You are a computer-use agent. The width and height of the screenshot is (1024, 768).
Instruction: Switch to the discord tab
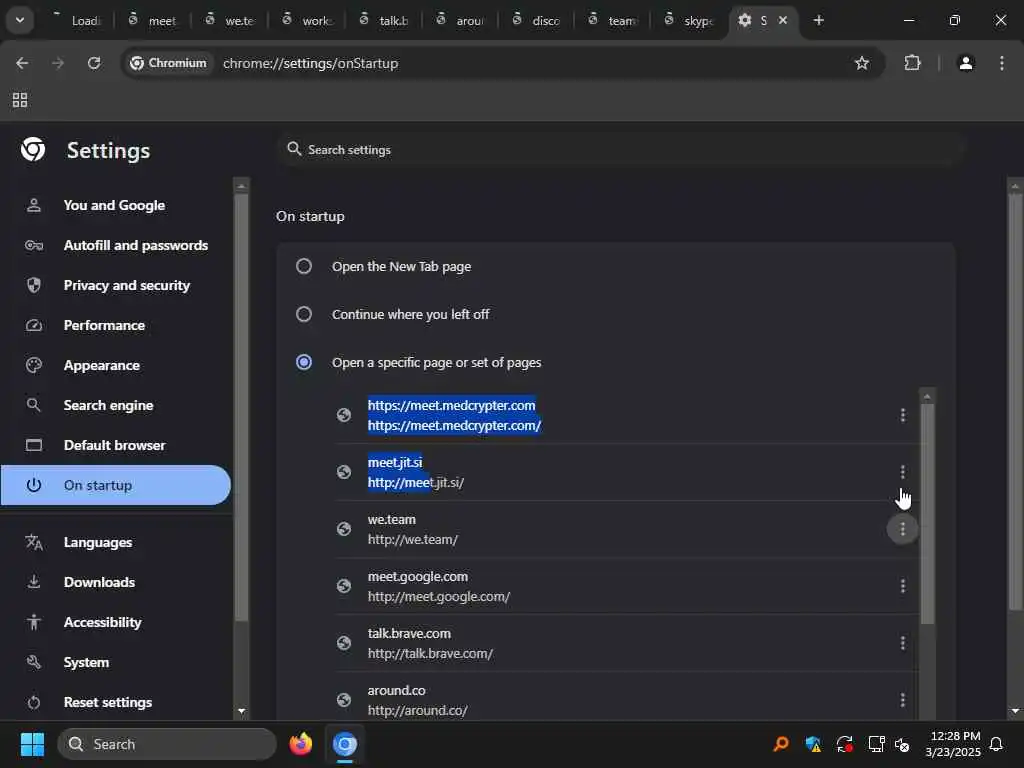tap(538, 20)
